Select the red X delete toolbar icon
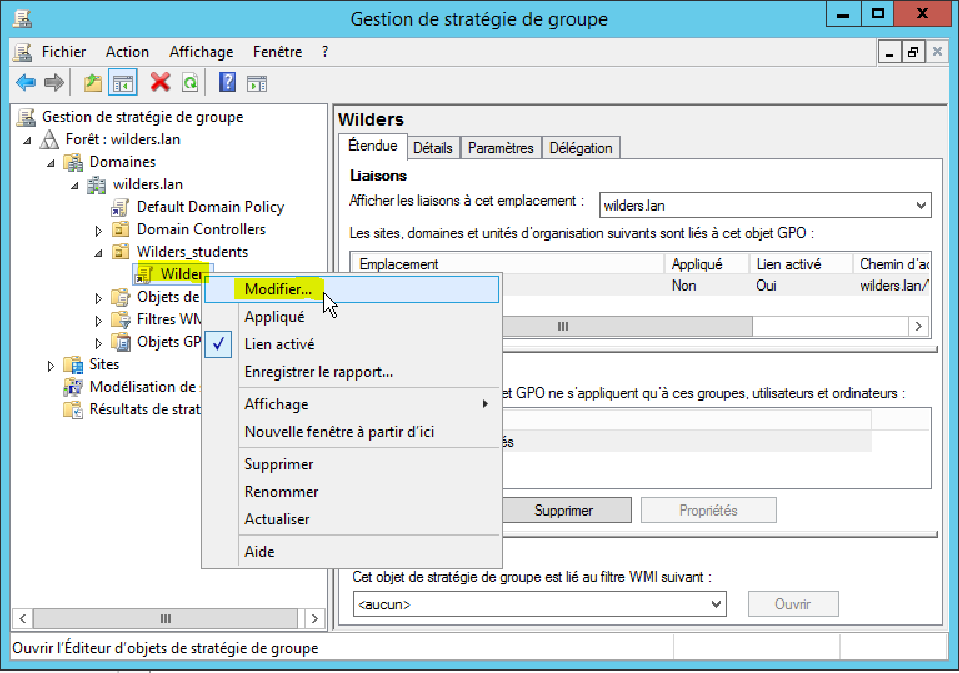The height and width of the screenshot is (673, 959). [159, 82]
